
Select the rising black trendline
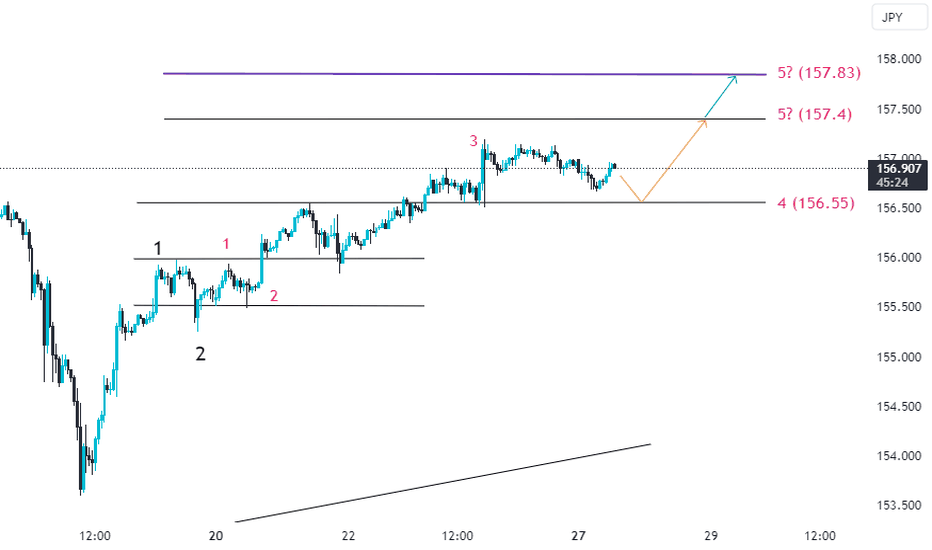[x=443, y=483]
